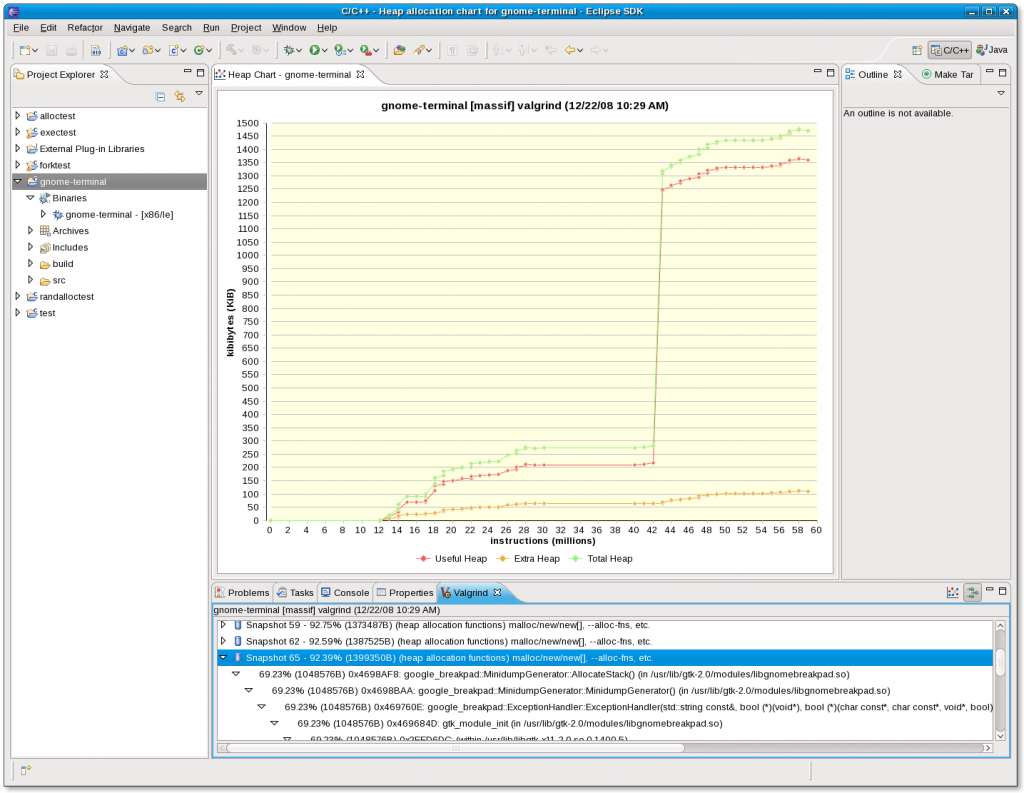Close the Outline view

(x=897, y=74)
